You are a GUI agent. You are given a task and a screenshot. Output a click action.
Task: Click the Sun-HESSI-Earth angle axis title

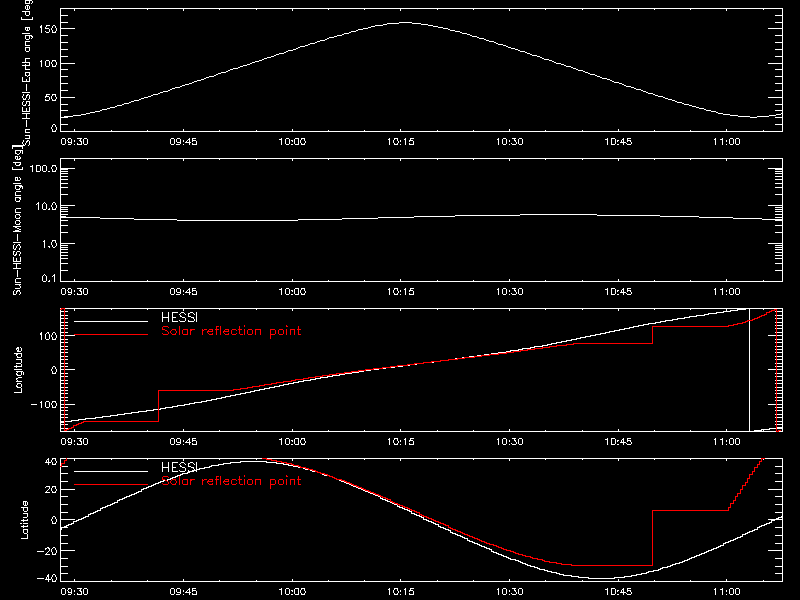click(27, 73)
